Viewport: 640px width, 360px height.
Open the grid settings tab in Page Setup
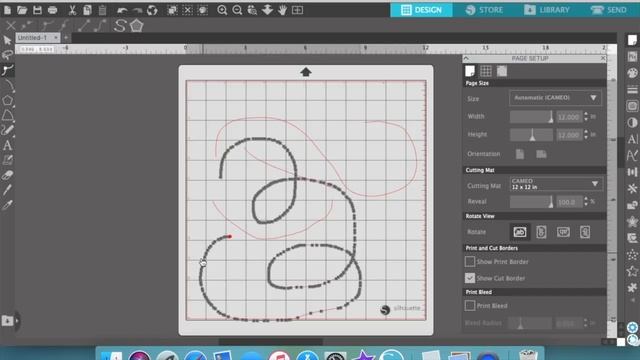click(486, 71)
